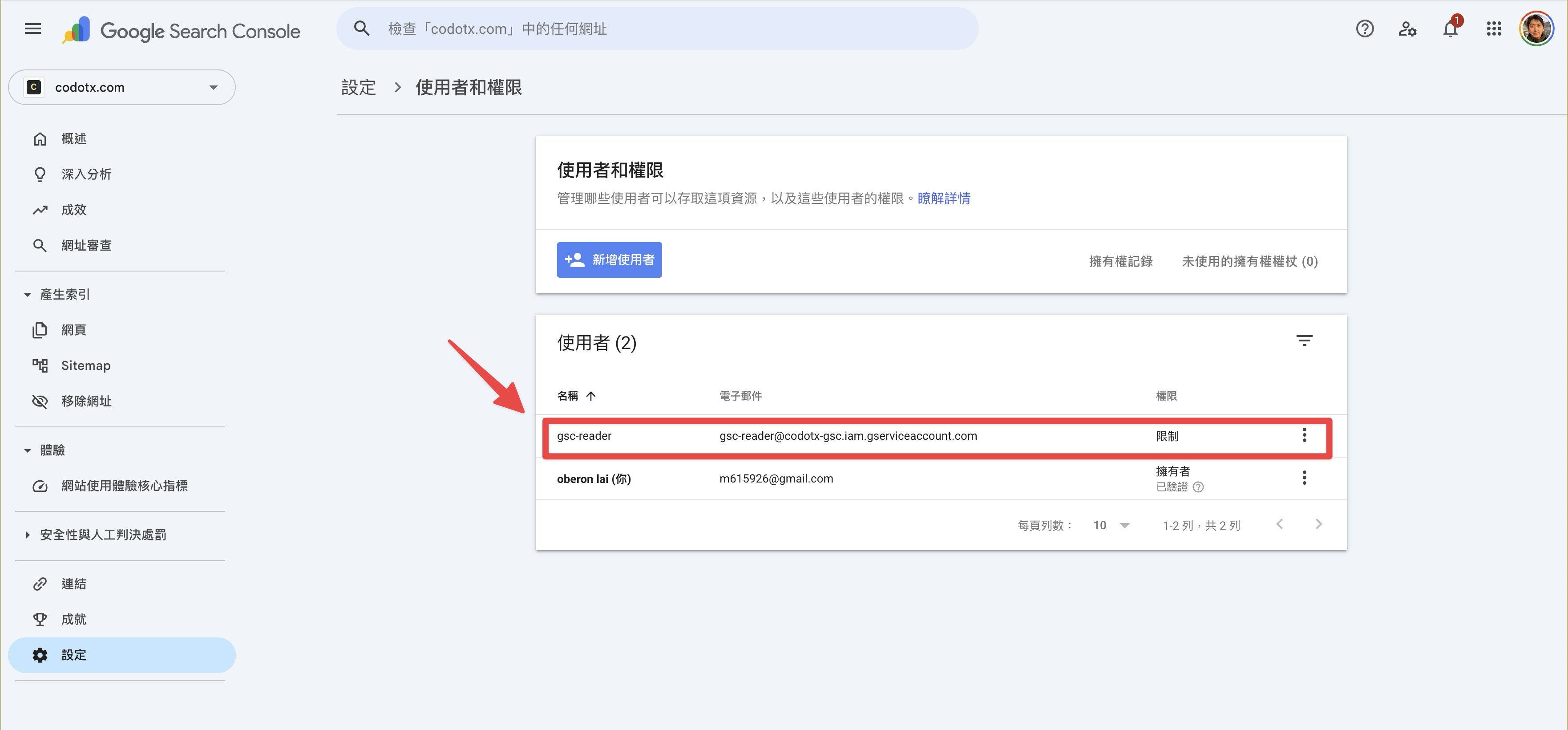The image size is (1568, 730).
Task: Open the navigation hamburger menu
Action: pos(32,28)
